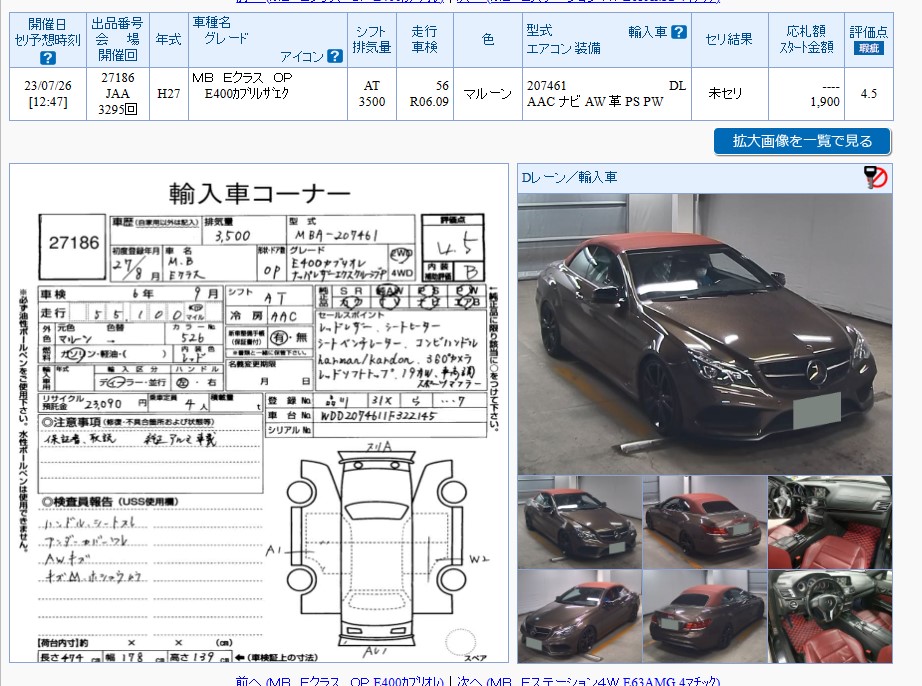Viewport: 922px width, 686px height.
Task: Click the start price 1,900 cell
Action: click(806, 94)
